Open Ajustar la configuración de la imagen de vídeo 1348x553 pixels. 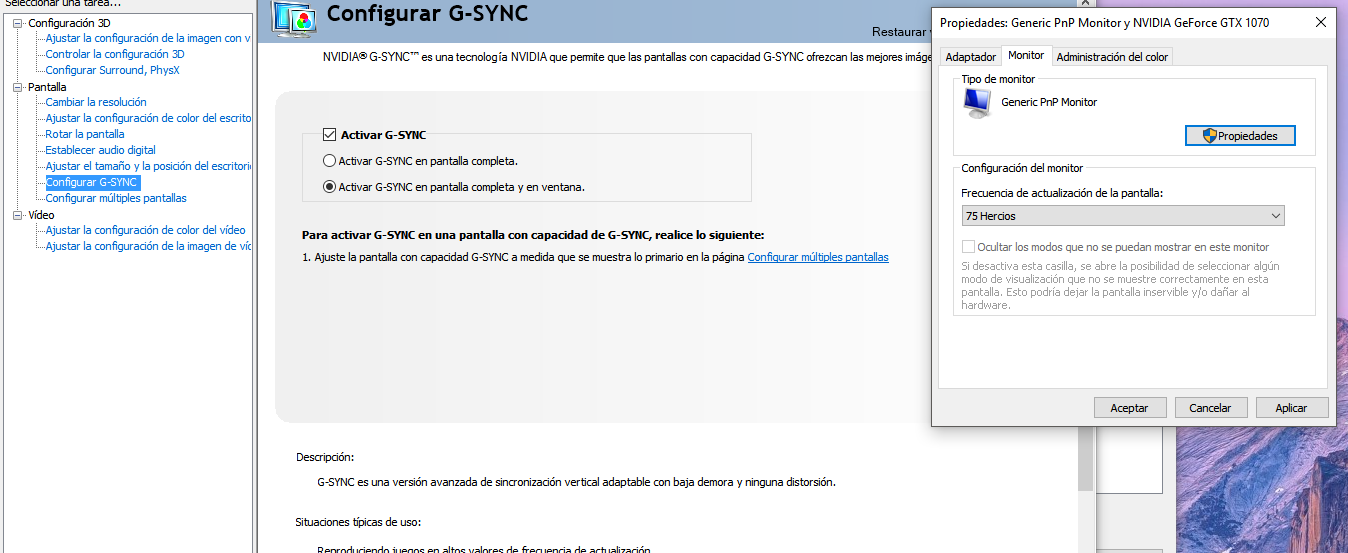tap(148, 246)
